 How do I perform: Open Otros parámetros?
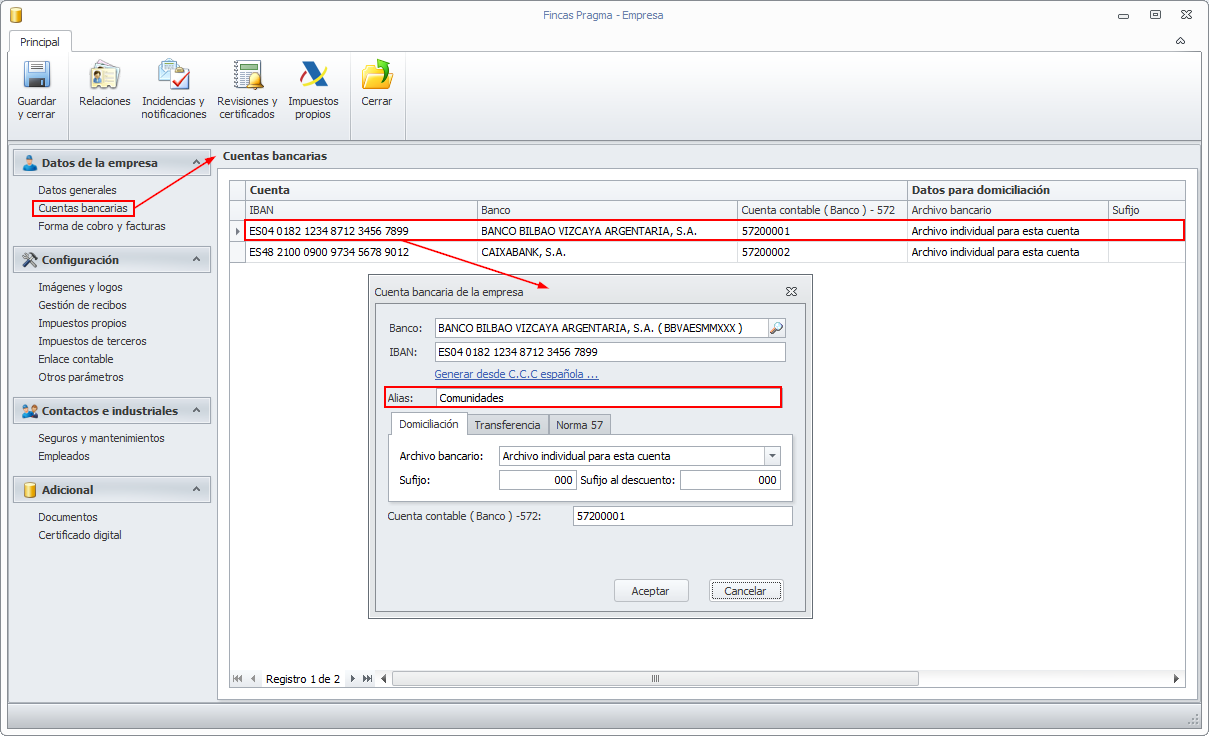pyautogui.click(x=81, y=377)
